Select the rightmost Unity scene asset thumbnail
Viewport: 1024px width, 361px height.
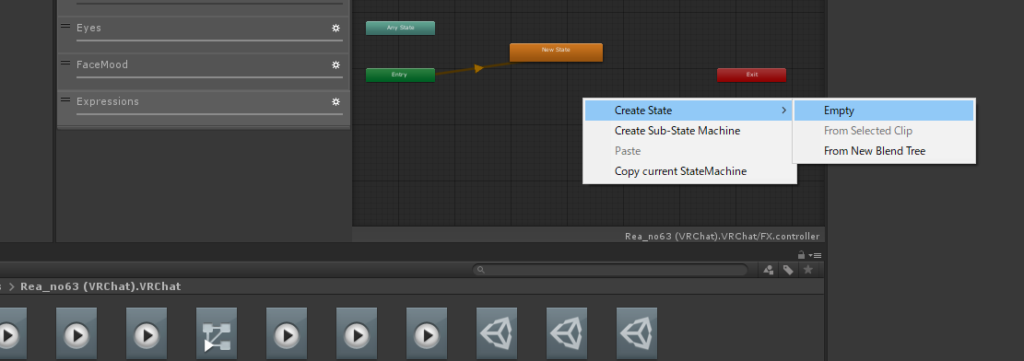click(x=637, y=334)
